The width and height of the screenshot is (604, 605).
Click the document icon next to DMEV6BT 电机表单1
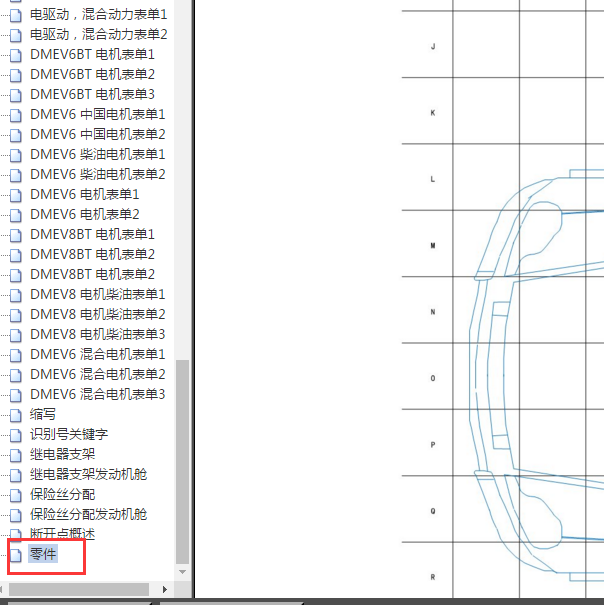point(15,55)
